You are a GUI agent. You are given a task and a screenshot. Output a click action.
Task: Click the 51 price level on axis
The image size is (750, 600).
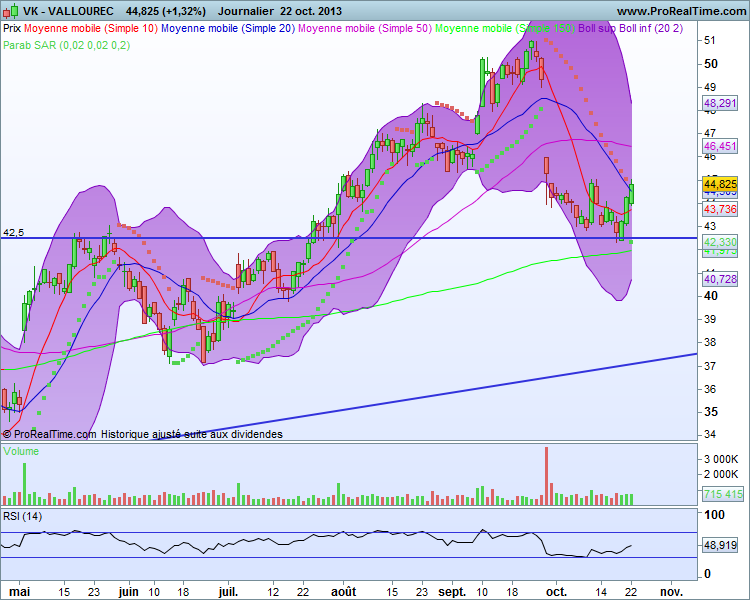(x=710, y=40)
